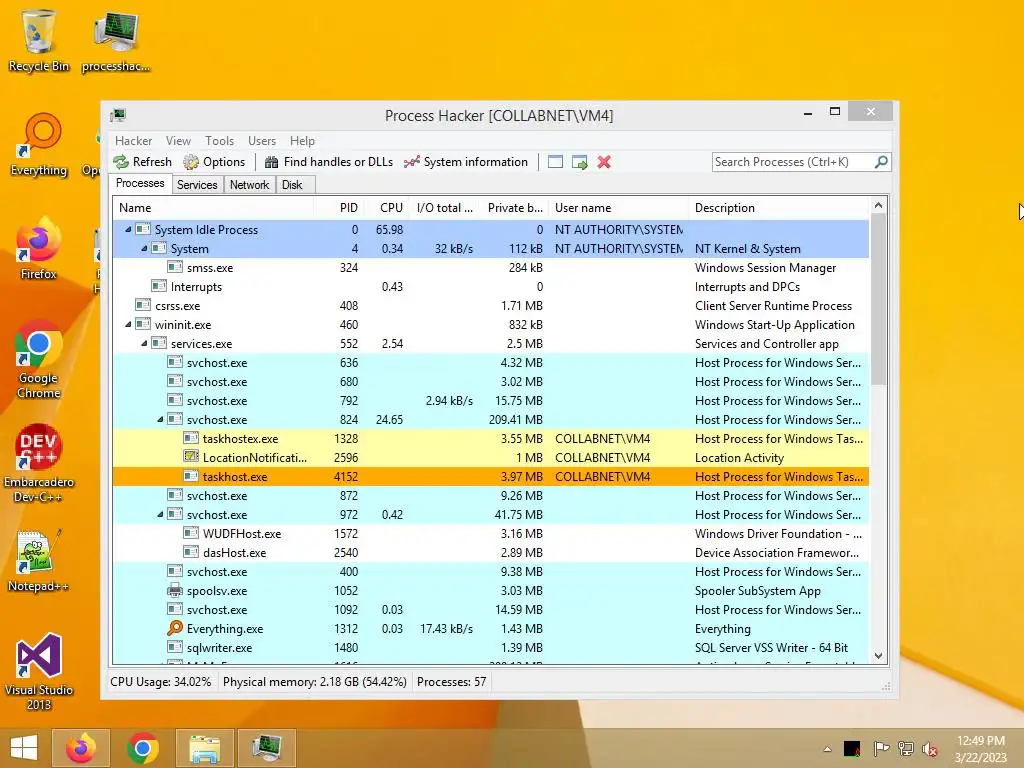Click the scrollbar up arrow
The height and width of the screenshot is (768, 1024).
coord(878,206)
